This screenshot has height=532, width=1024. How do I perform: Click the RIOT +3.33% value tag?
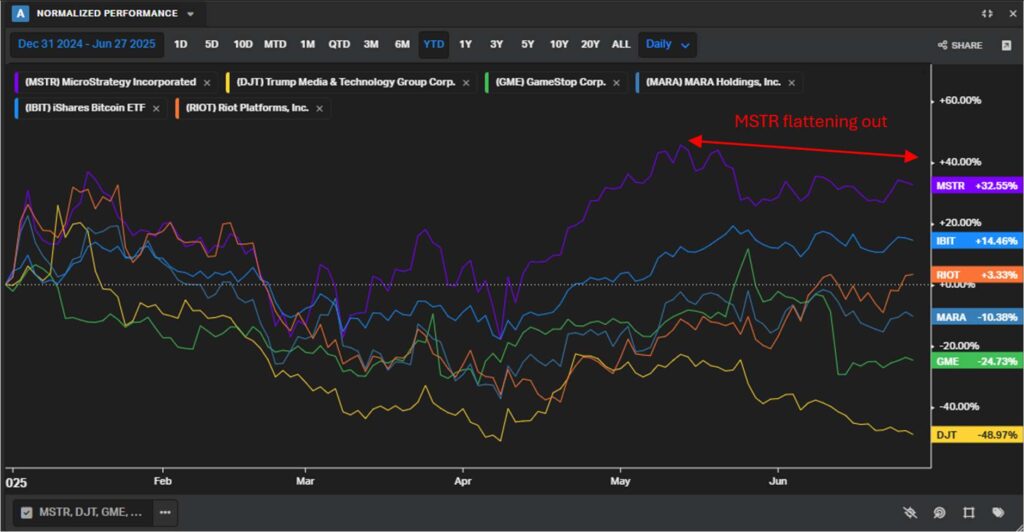976,275
